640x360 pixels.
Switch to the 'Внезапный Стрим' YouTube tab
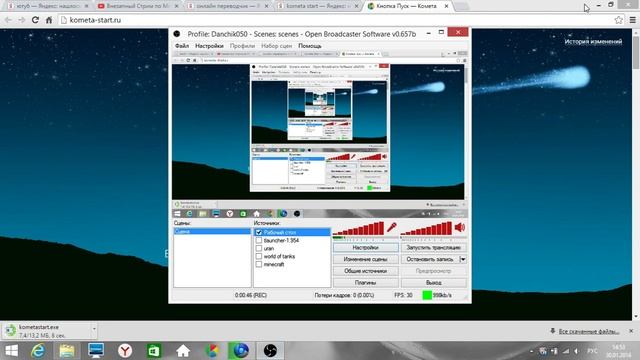coord(138,6)
